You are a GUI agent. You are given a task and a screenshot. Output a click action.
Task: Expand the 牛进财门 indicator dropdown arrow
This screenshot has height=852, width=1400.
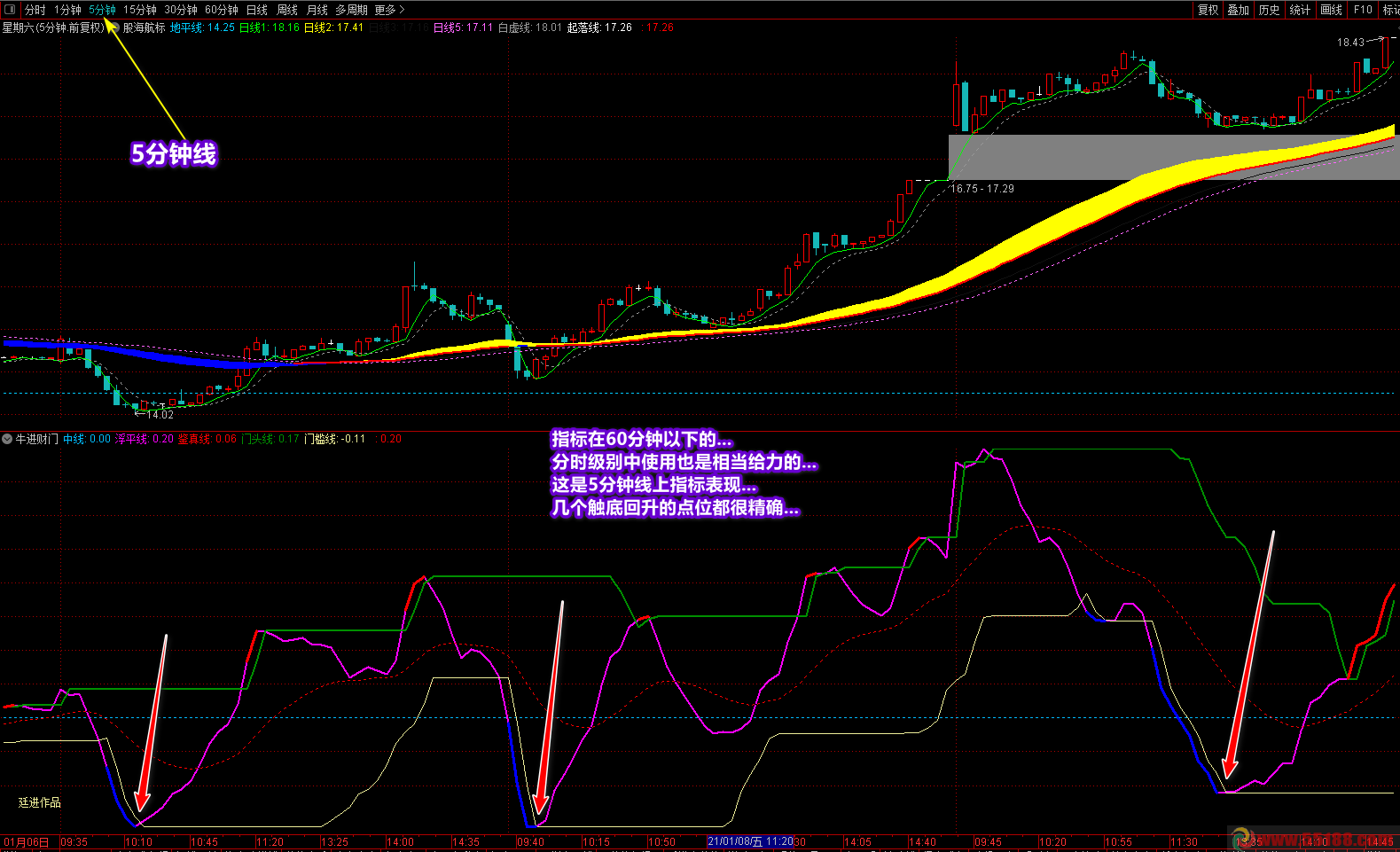point(7,439)
